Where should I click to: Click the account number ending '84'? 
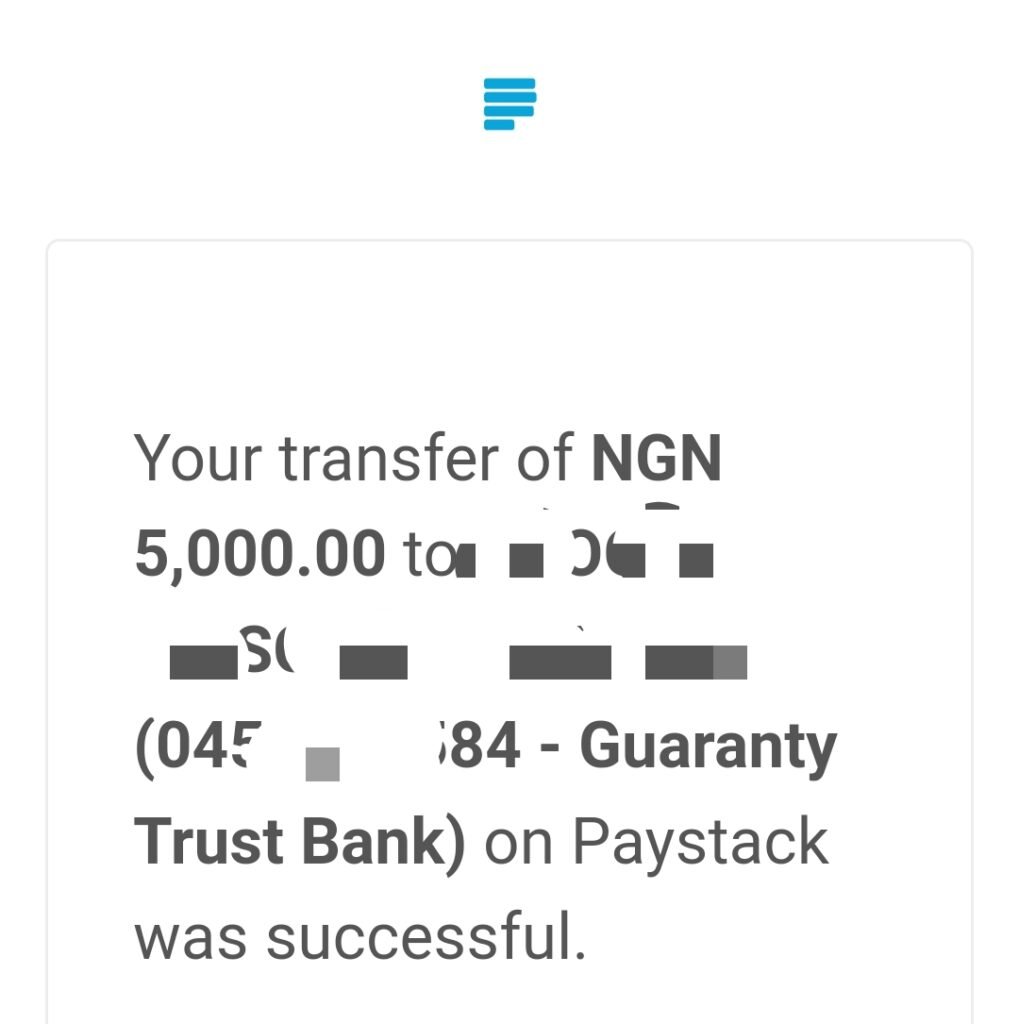(480, 746)
